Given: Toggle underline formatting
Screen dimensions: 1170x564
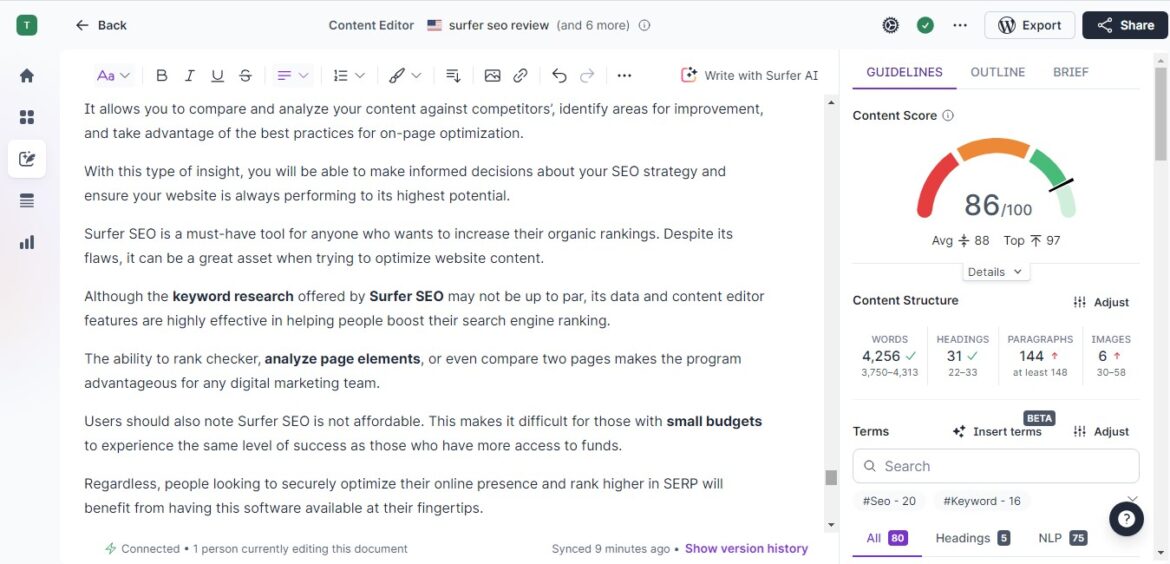Looking at the screenshot, I should coord(217,75).
